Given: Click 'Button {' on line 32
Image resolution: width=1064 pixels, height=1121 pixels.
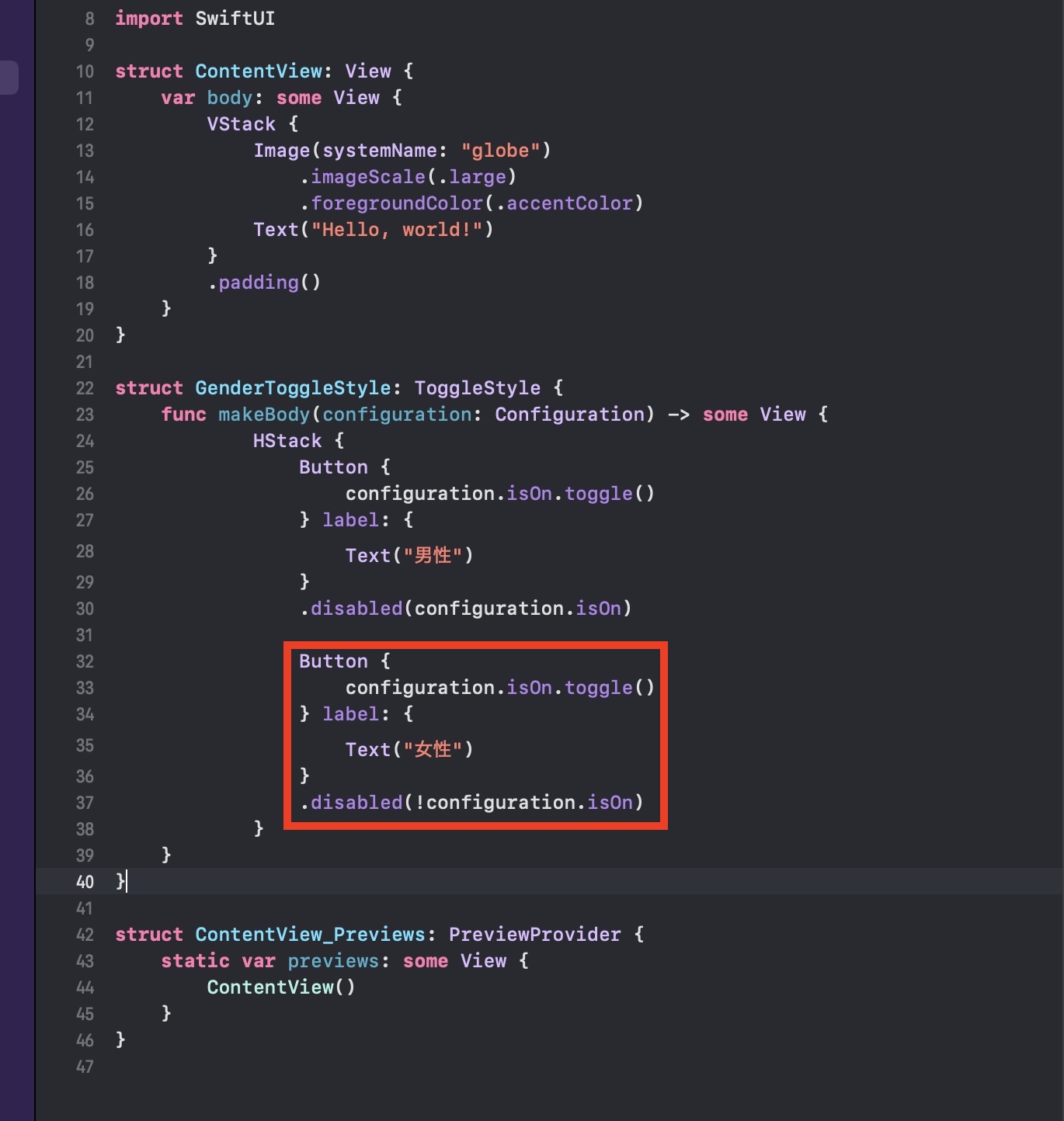Looking at the screenshot, I should coord(345,661).
